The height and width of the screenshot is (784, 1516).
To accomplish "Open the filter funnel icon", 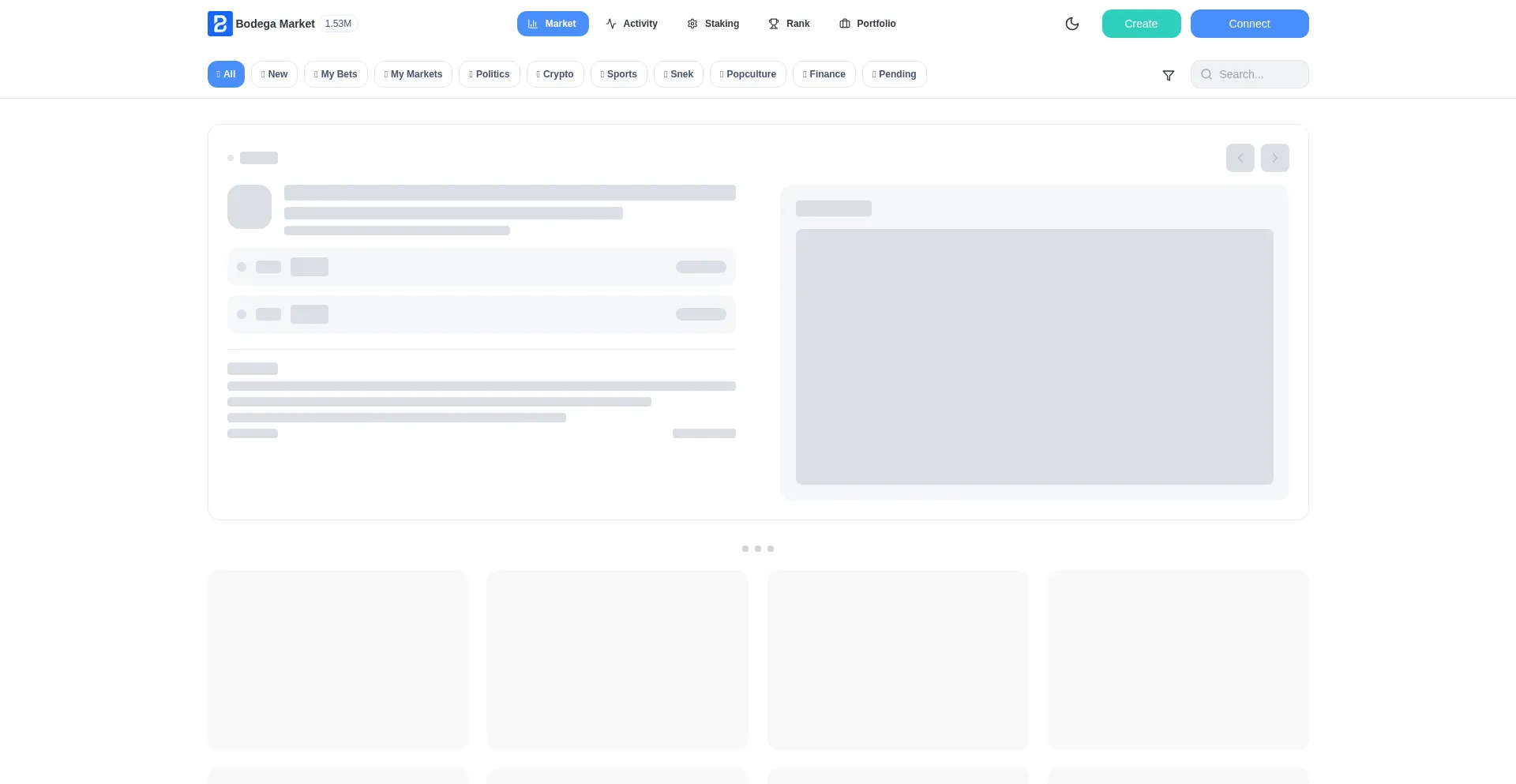I will click(1168, 75).
